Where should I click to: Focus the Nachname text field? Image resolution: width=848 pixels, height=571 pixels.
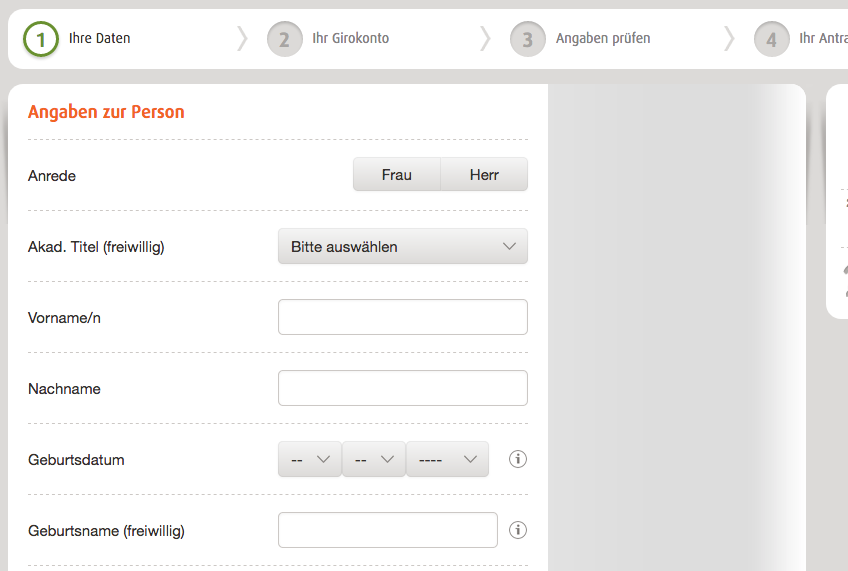coord(403,388)
